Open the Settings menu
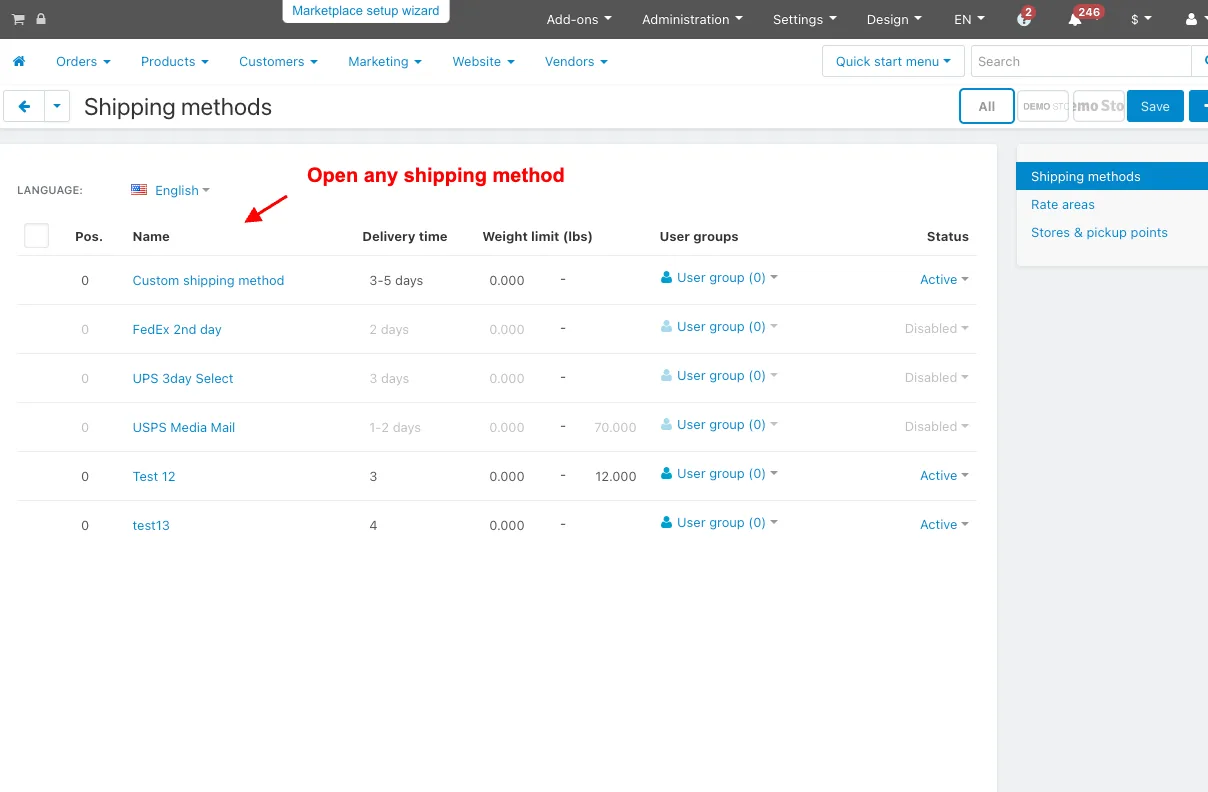 point(805,19)
